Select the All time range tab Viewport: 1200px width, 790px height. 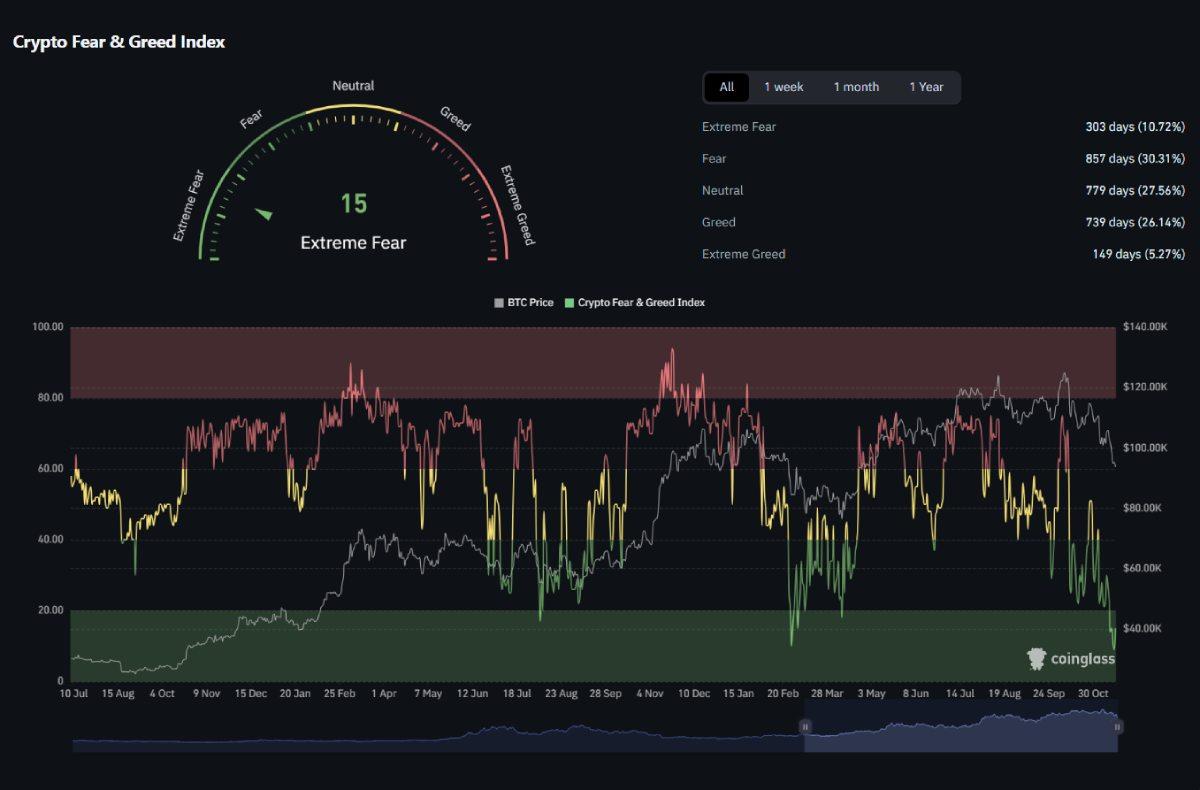726,87
